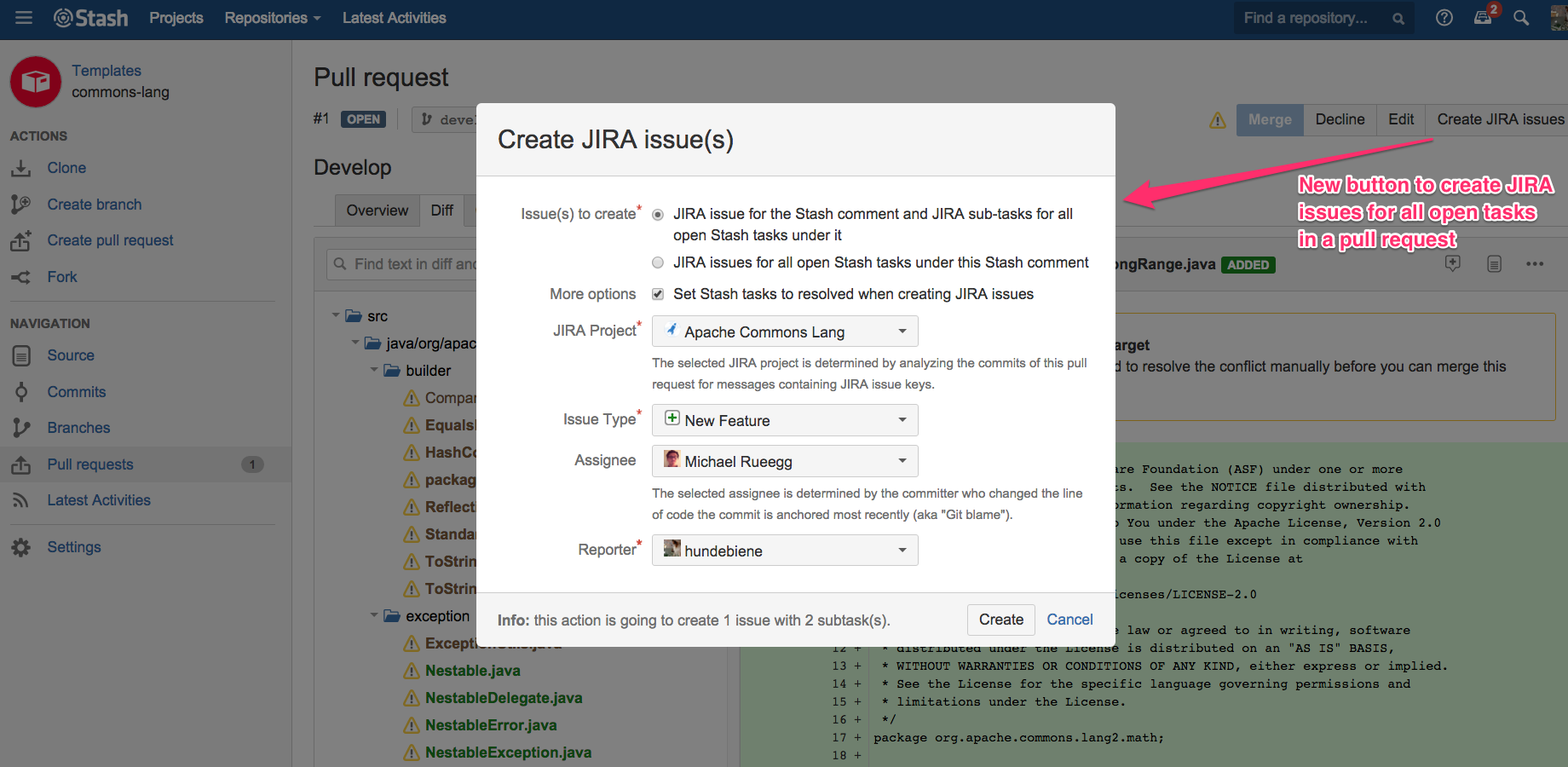The image size is (1568, 767).
Task: Open Latest Activities in the header
Action: click(394, 18)
